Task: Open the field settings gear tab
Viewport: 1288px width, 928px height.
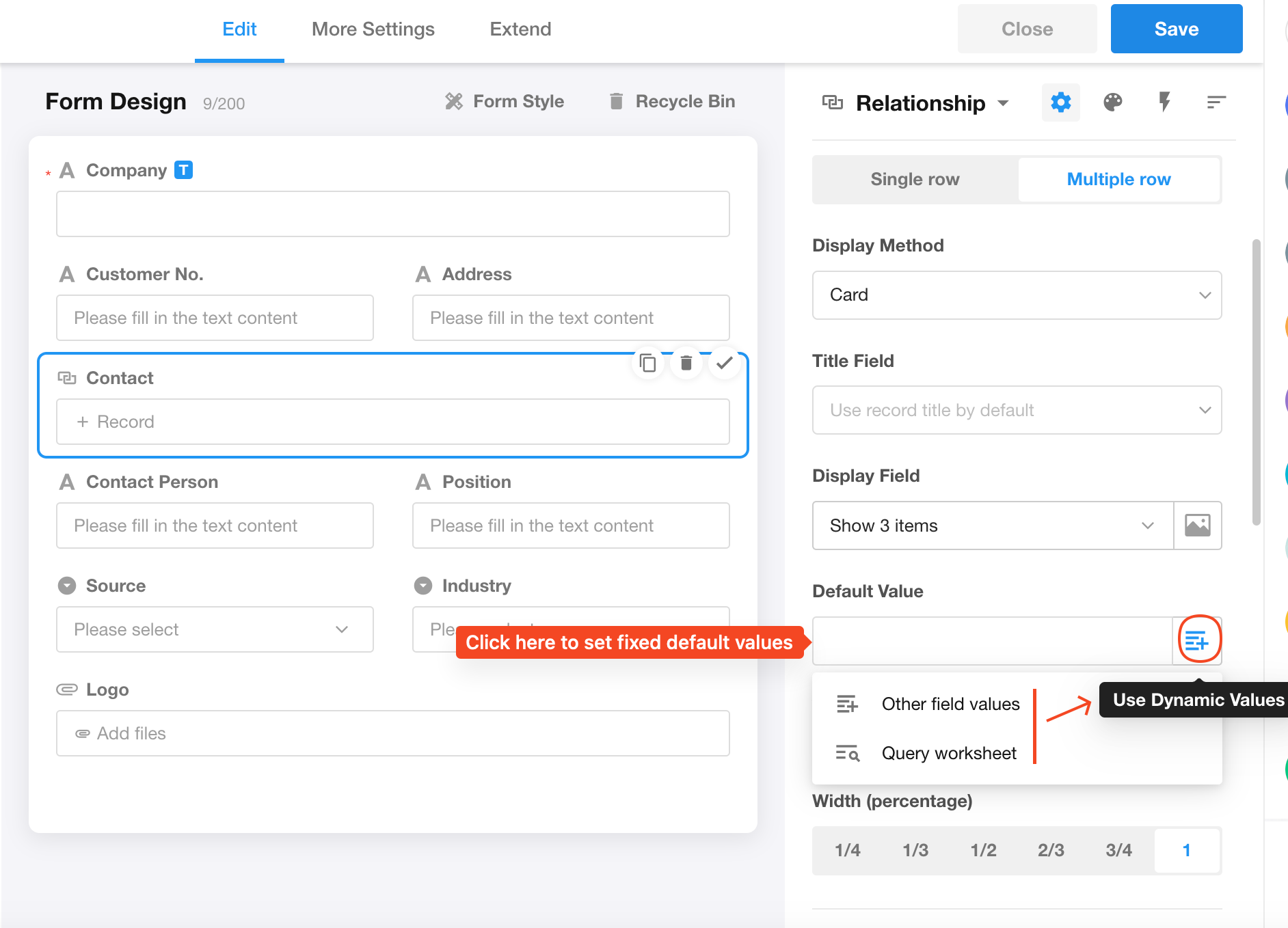Action: tap(1060, 103)
